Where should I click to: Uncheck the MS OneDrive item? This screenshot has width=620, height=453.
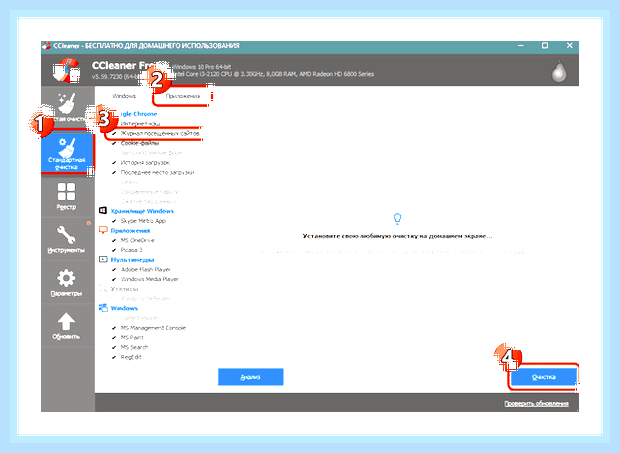click(x=114, y=240)
